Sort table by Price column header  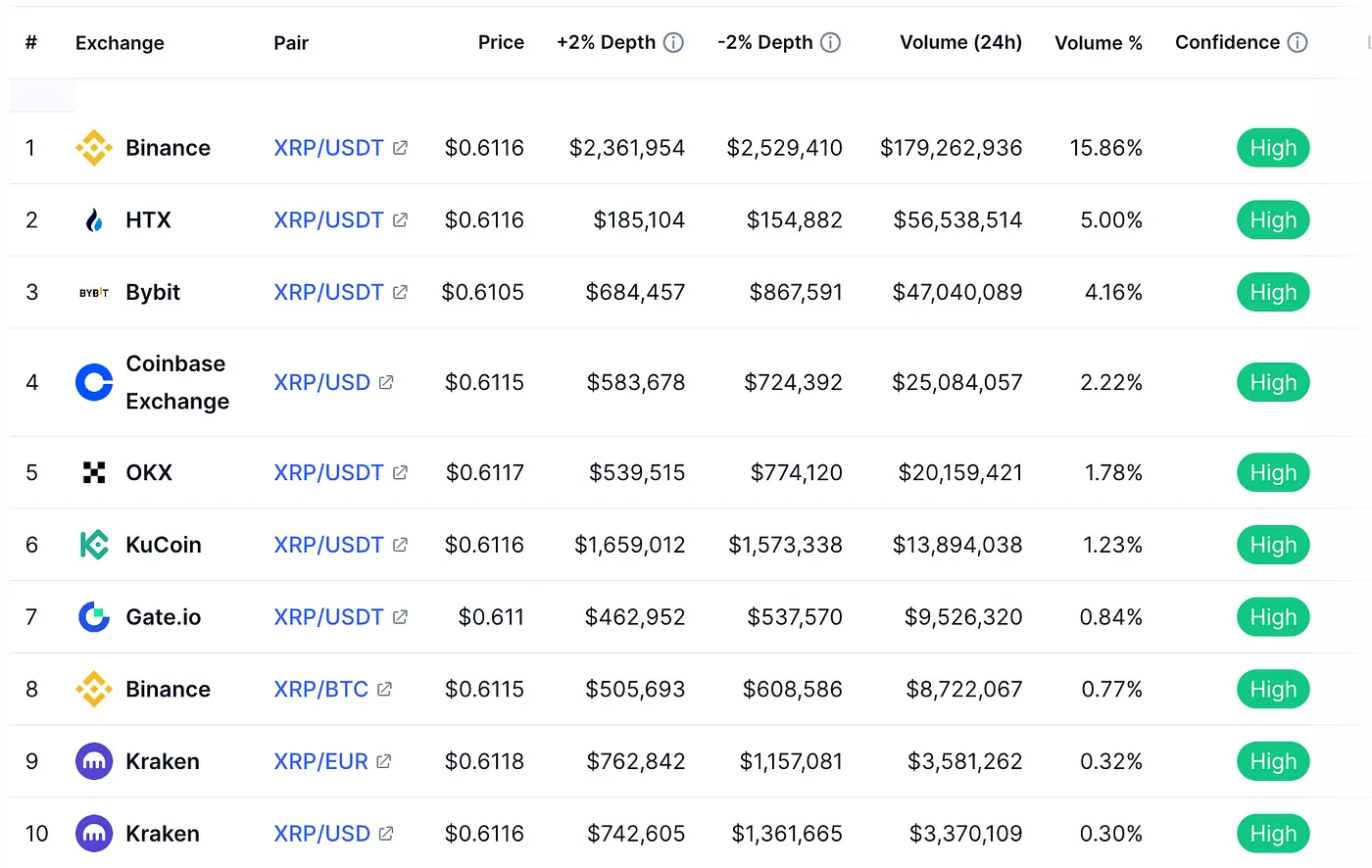[x=501, y=42]
